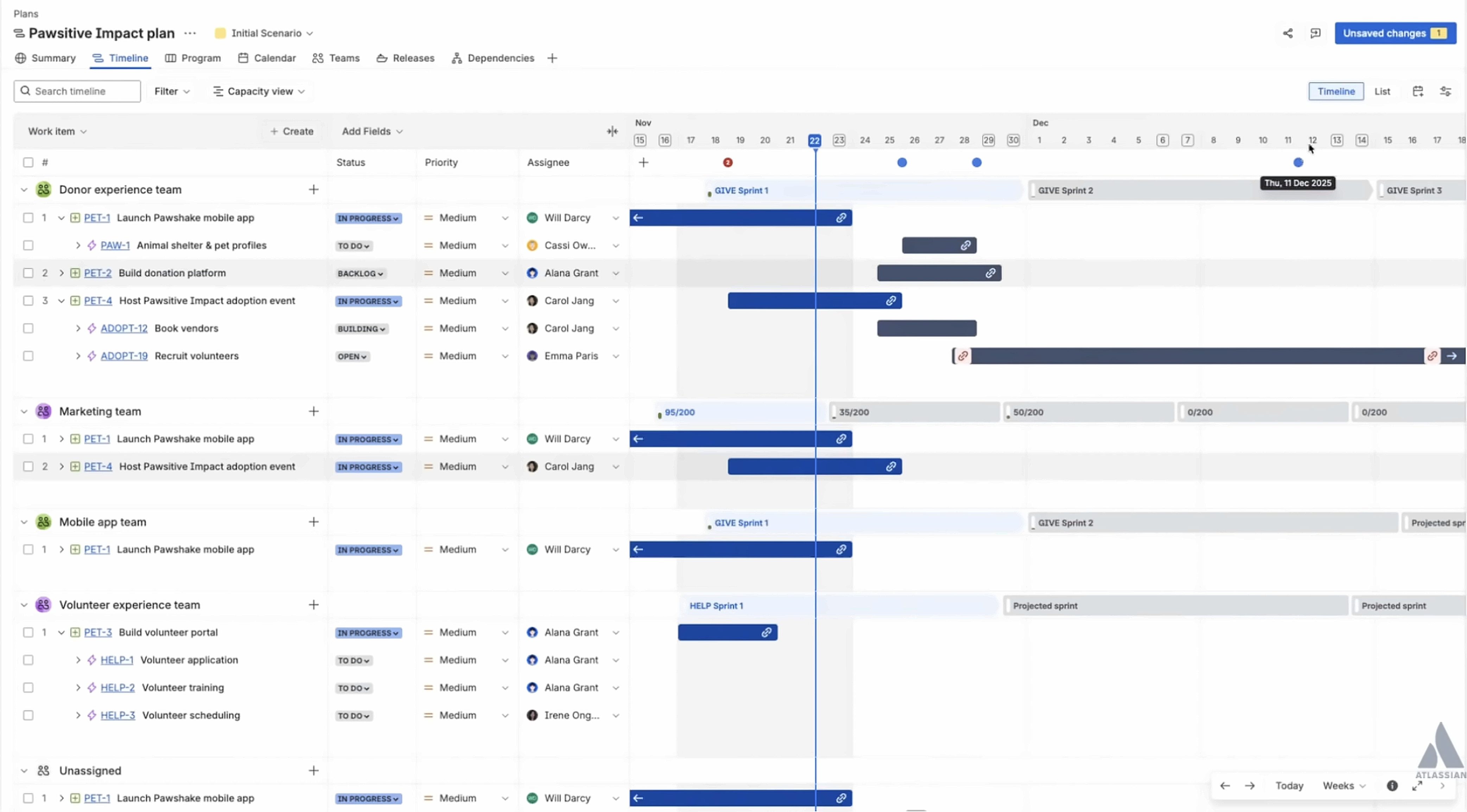
Task: Collapse the Donor experience team group
Action: (x=24, y=190)
